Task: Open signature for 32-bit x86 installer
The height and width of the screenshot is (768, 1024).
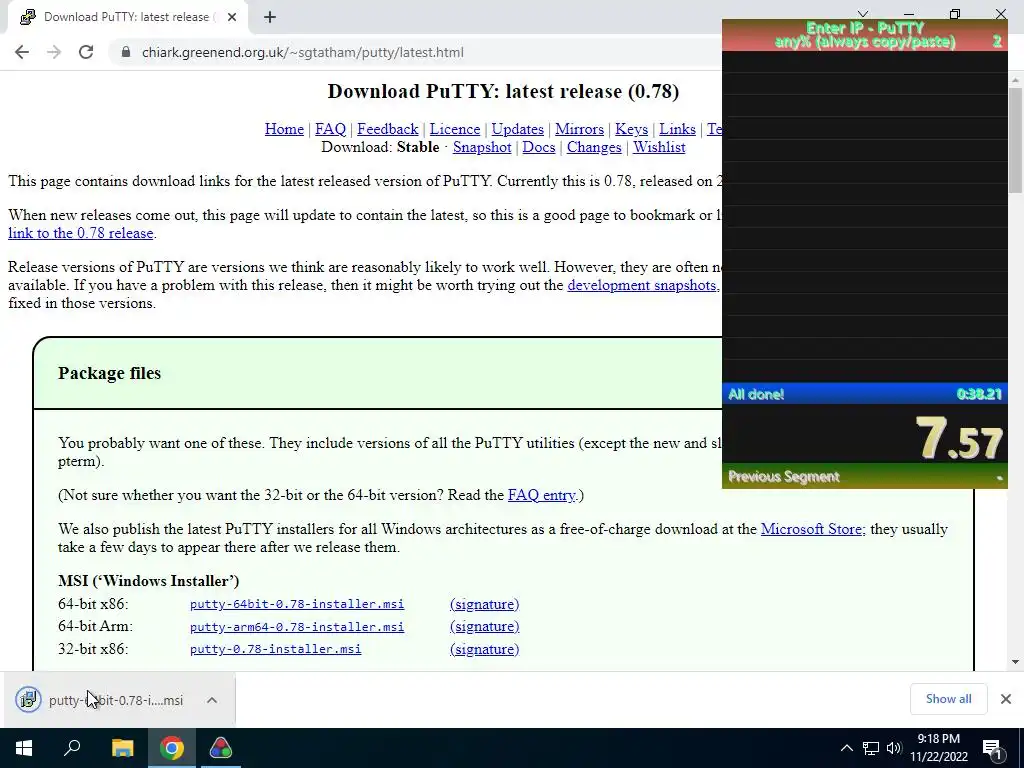Action: 485,649
